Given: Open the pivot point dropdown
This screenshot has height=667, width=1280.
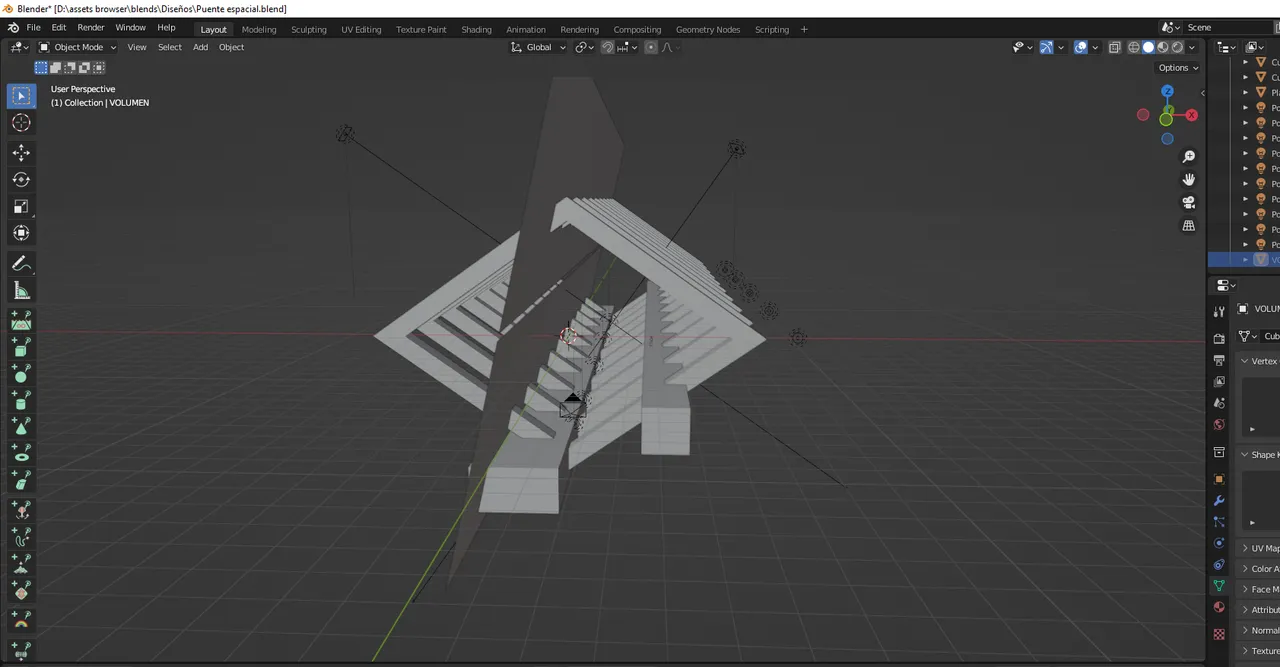Looking at the screenshot, I should (x=585, y=47).
